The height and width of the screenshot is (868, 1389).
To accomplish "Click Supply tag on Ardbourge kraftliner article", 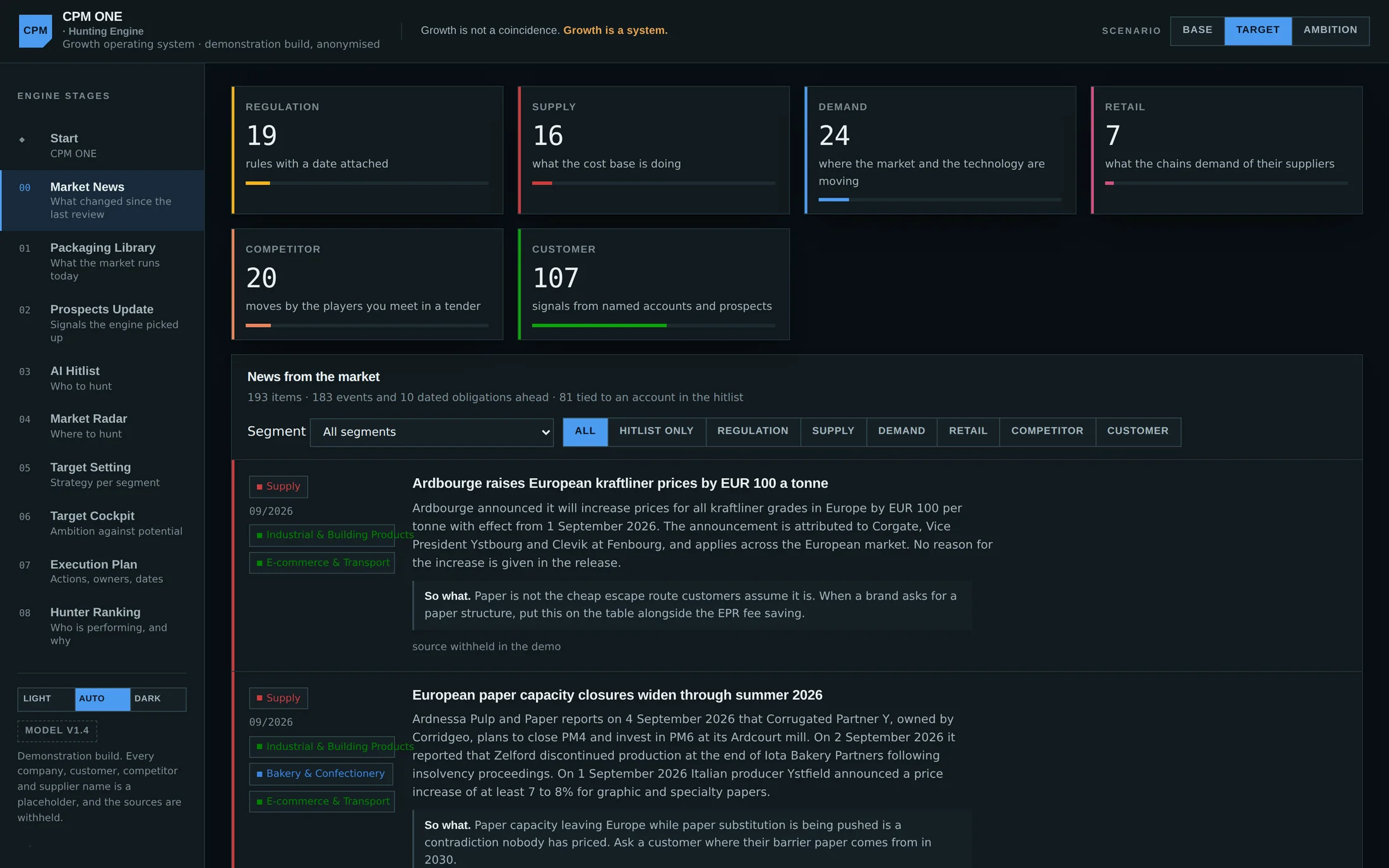I will [x=278, y=487].
